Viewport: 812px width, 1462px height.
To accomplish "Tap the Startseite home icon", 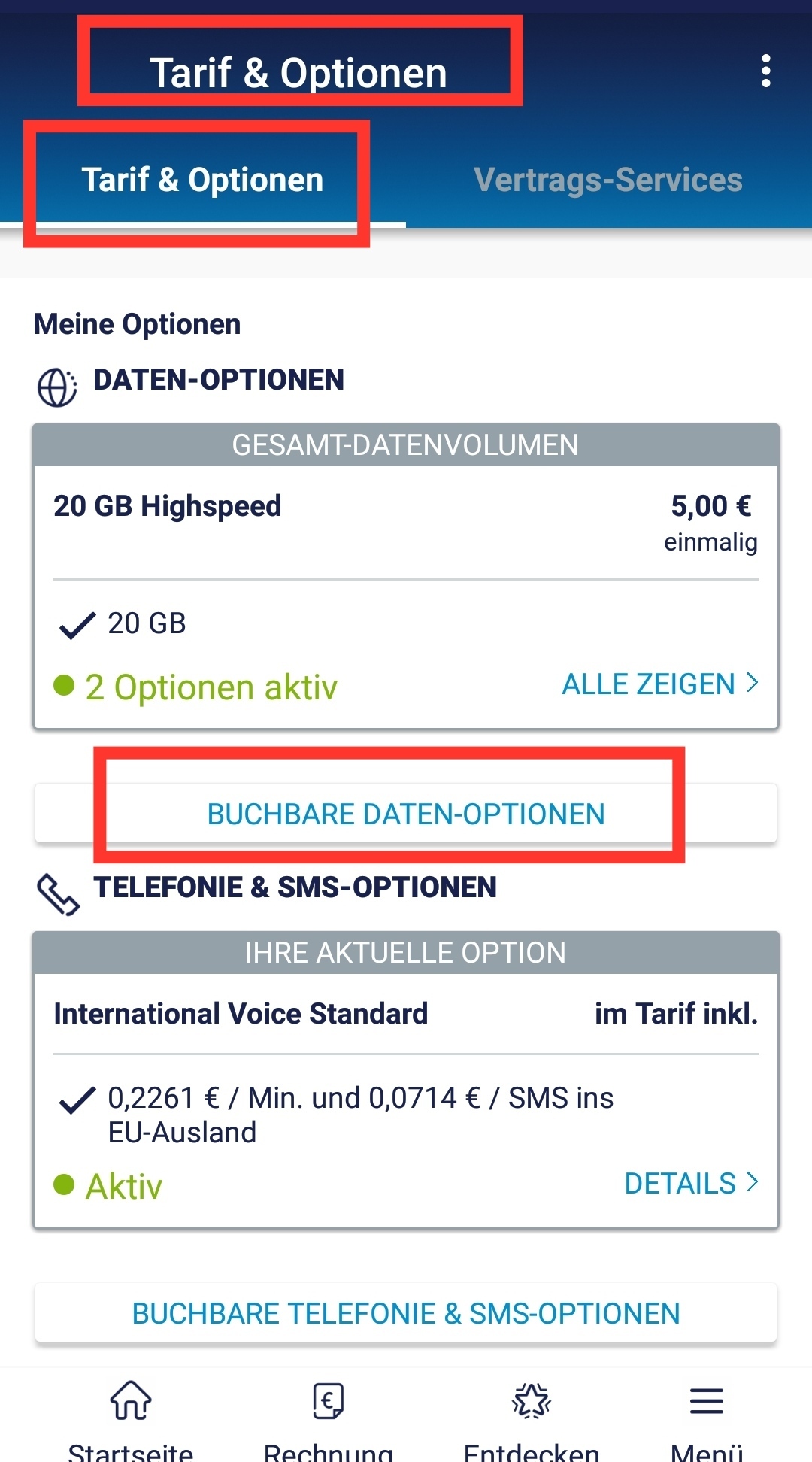I will click(131, 1400).
